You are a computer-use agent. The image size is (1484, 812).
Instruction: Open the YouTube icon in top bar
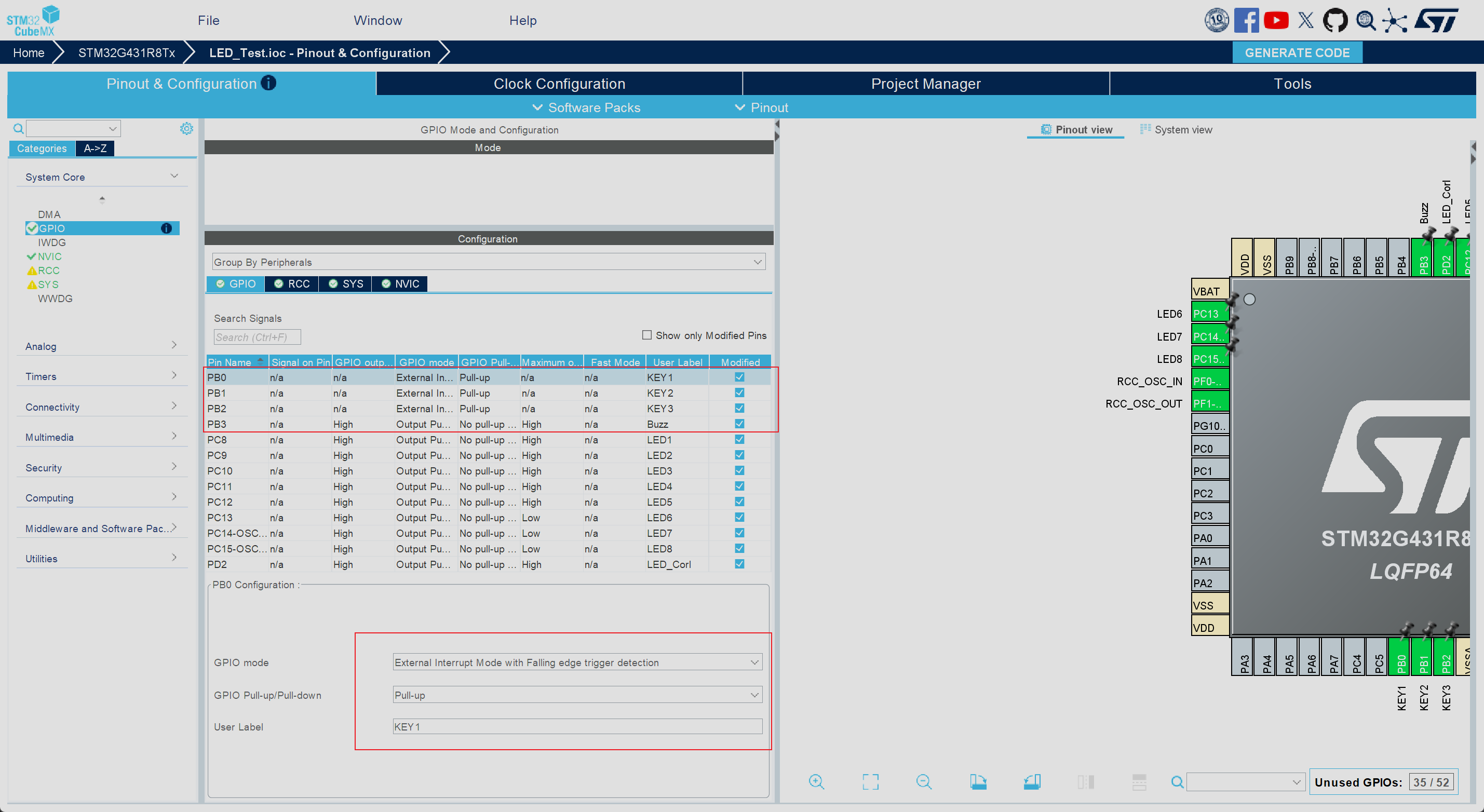[1276, 21]
